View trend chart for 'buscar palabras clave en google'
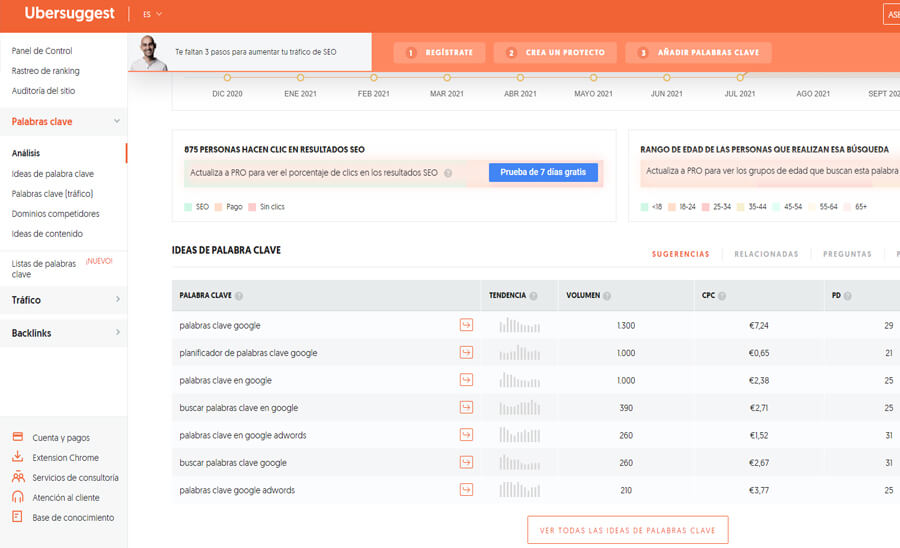 pos(519,407)
